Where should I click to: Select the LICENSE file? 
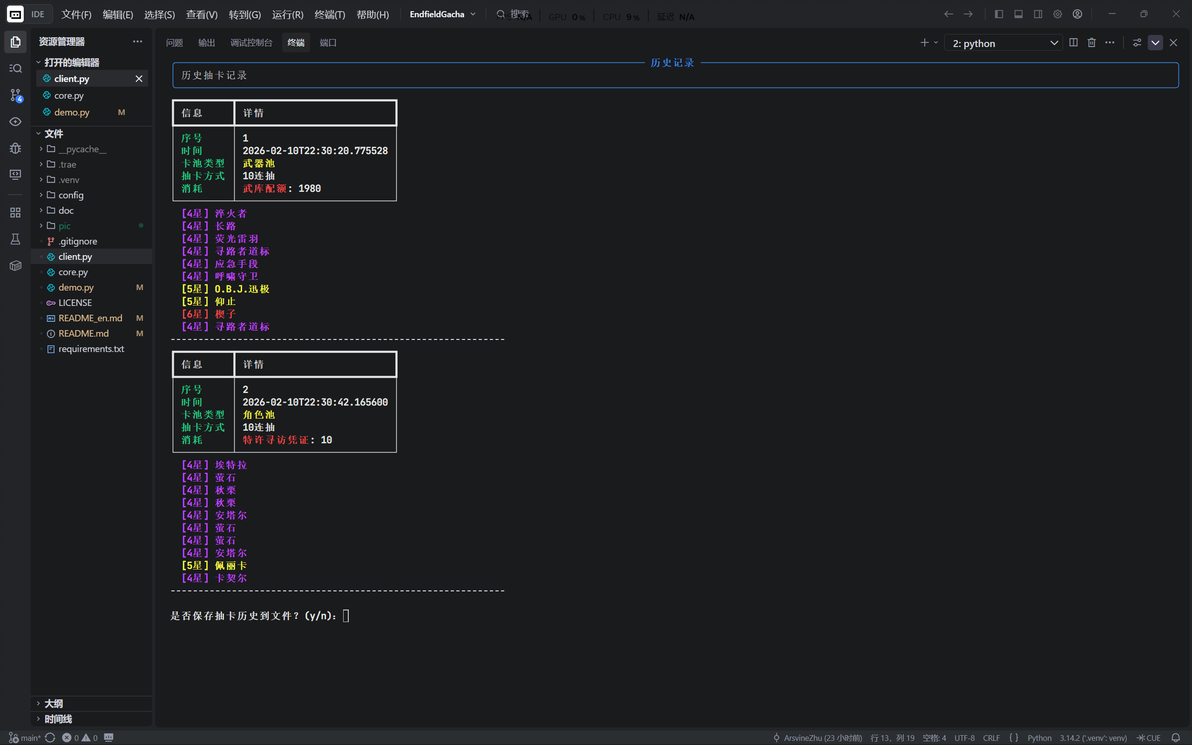pyautogui.click(x=74, y=303)
